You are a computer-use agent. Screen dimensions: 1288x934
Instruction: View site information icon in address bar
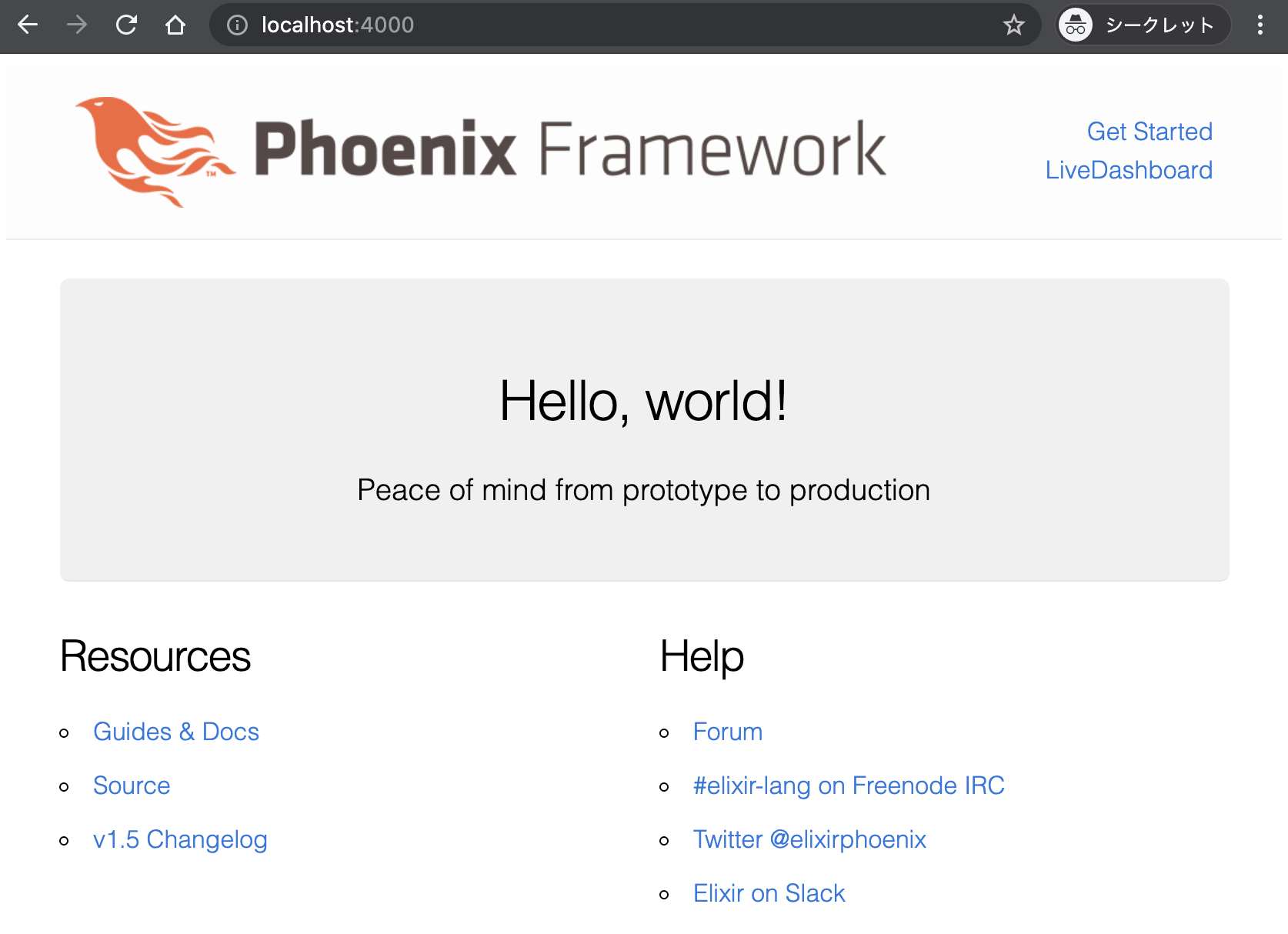click(x=237, y=25)
